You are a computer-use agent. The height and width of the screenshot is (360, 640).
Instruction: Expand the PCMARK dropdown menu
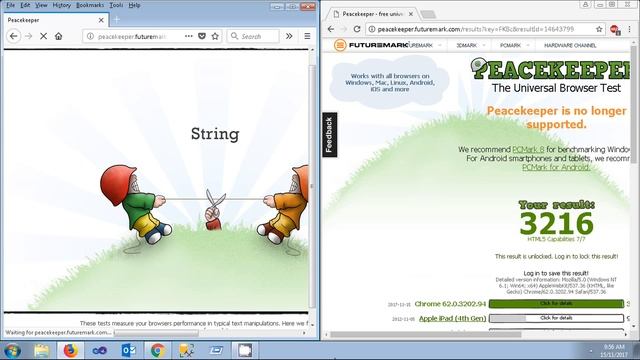[x=514, y=45]
